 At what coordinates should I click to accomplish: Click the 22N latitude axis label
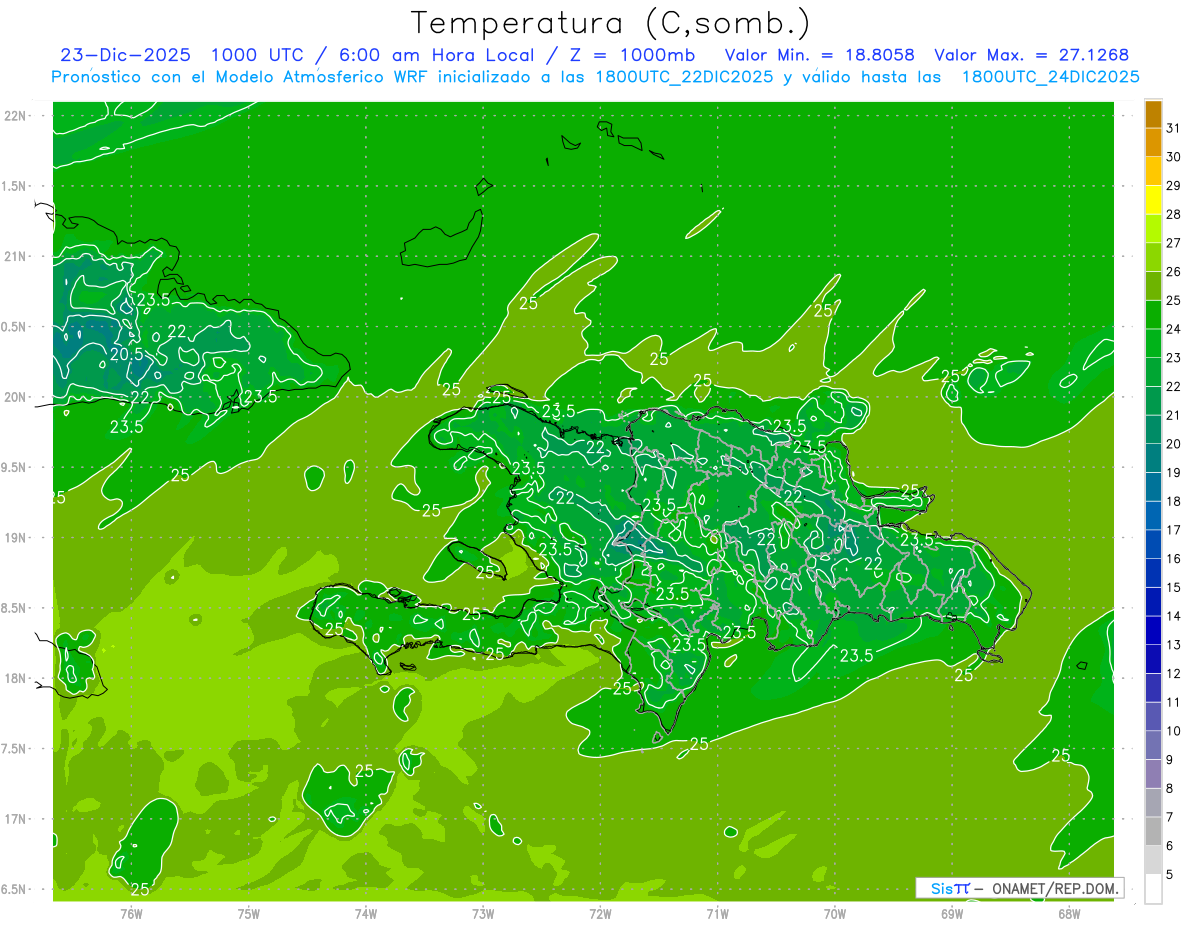tap(16, 116)
